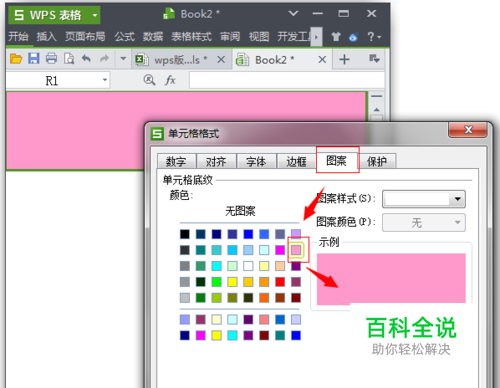
Task: Open the 数据 menu
Action: 153,36
